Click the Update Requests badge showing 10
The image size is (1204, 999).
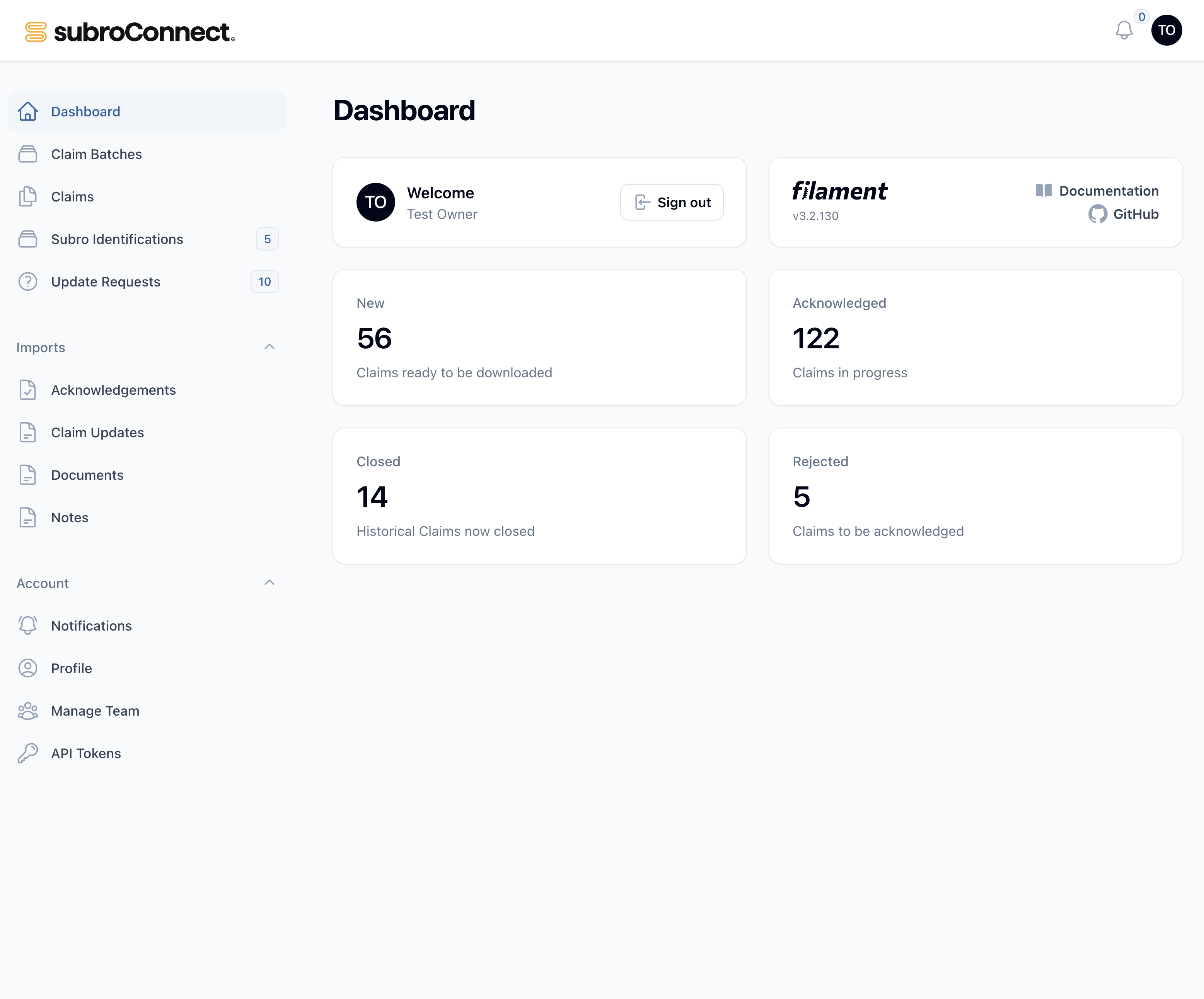pyautogui.click(x=264, y=281)
